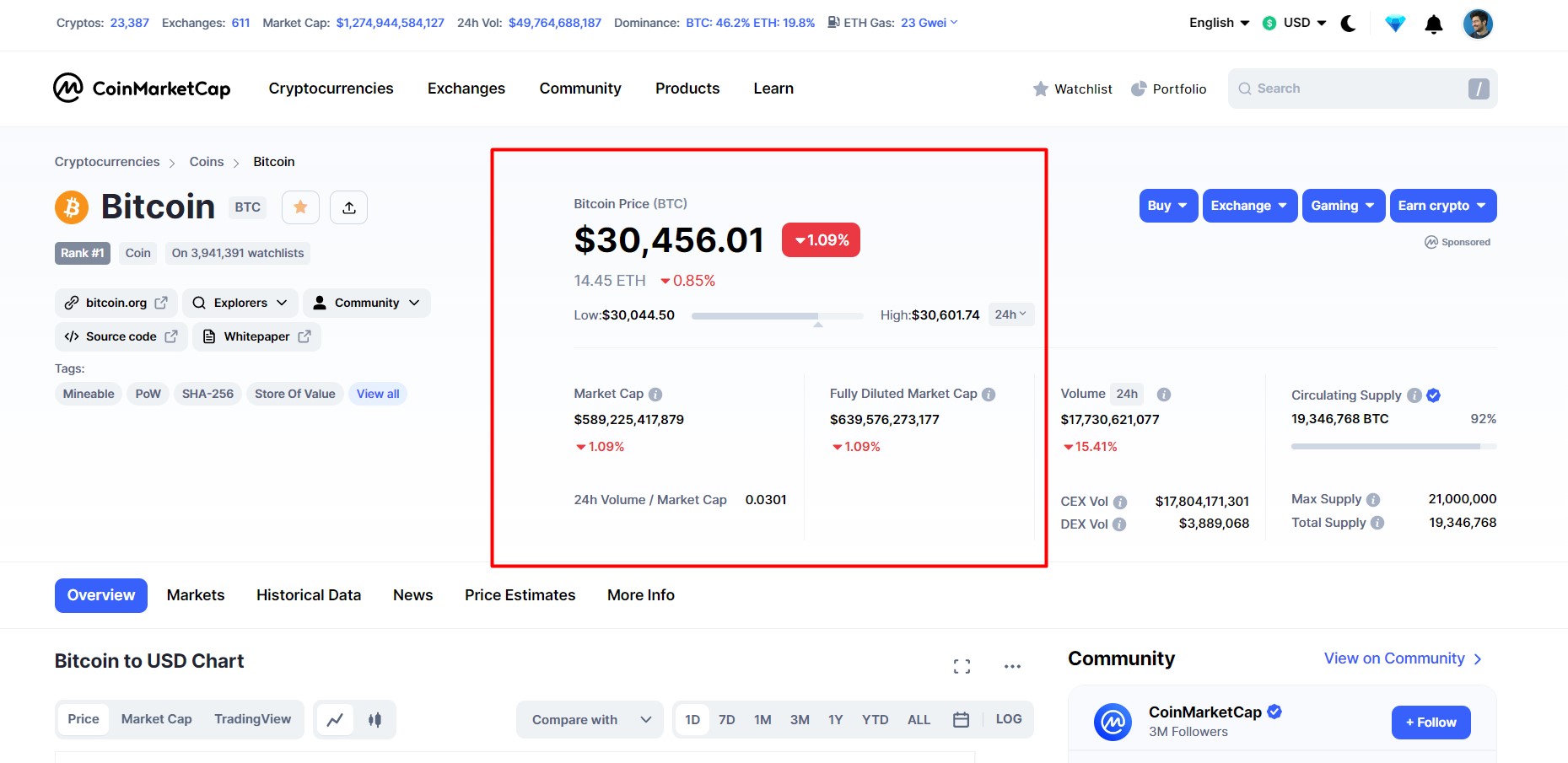Screen dimensions: 1568x763
Task: Open notifications bell
Action: click(1434, 24)
